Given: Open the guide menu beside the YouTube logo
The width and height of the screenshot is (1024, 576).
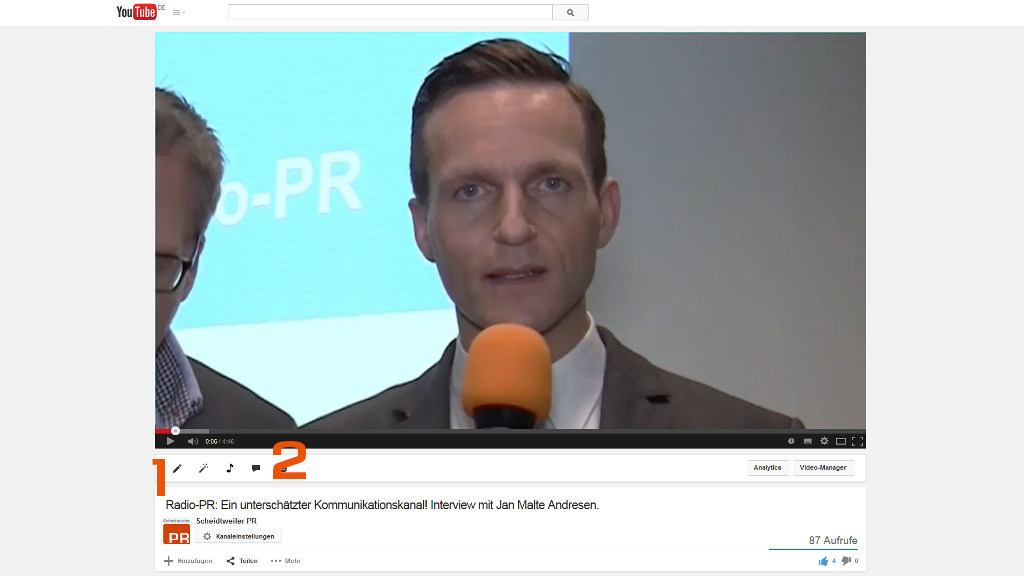Looking at the screenshot, I should click(x=176, y=12).
